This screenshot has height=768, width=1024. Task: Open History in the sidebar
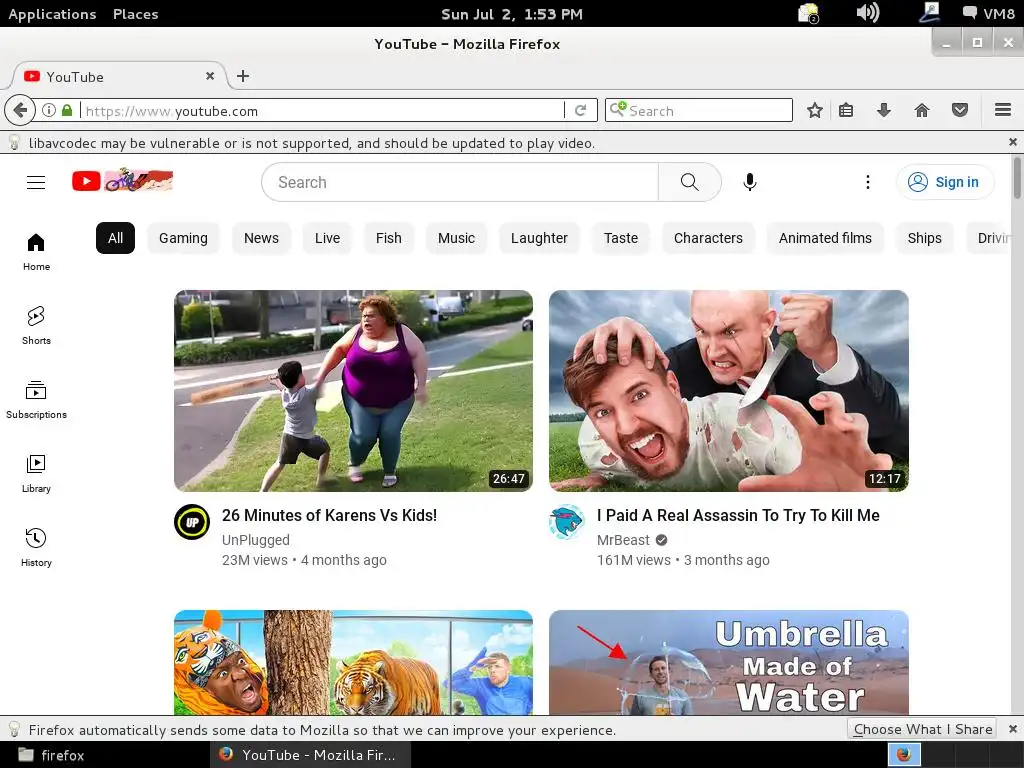36,548
